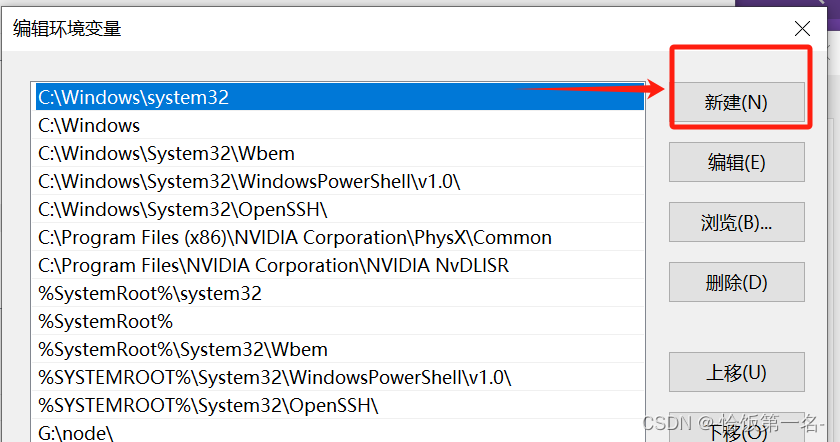
Task: Select the %SystemRoot%\system32 entry
Action: tap(340, 293)
